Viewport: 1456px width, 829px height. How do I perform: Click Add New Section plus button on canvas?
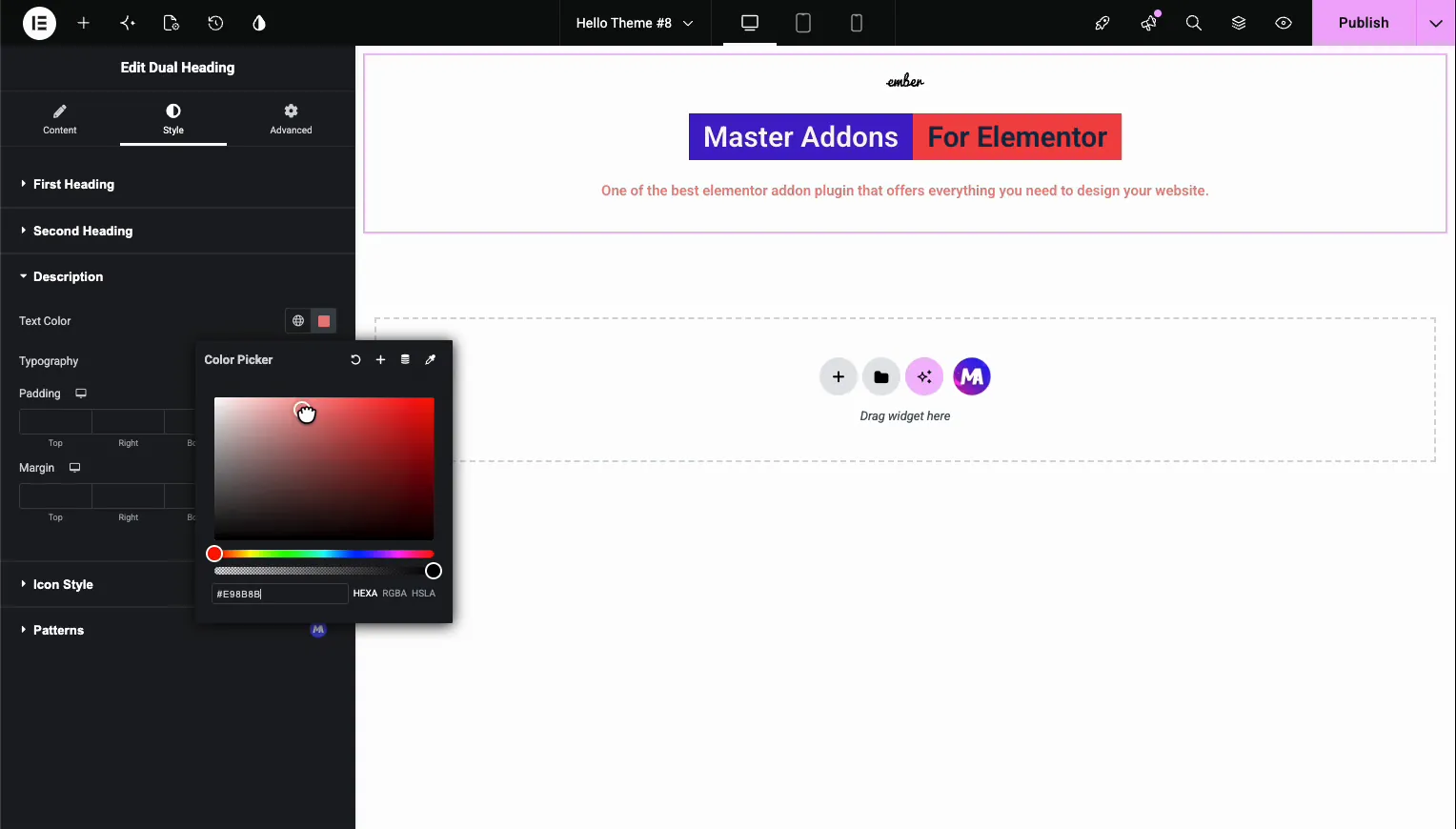[839, 377]
